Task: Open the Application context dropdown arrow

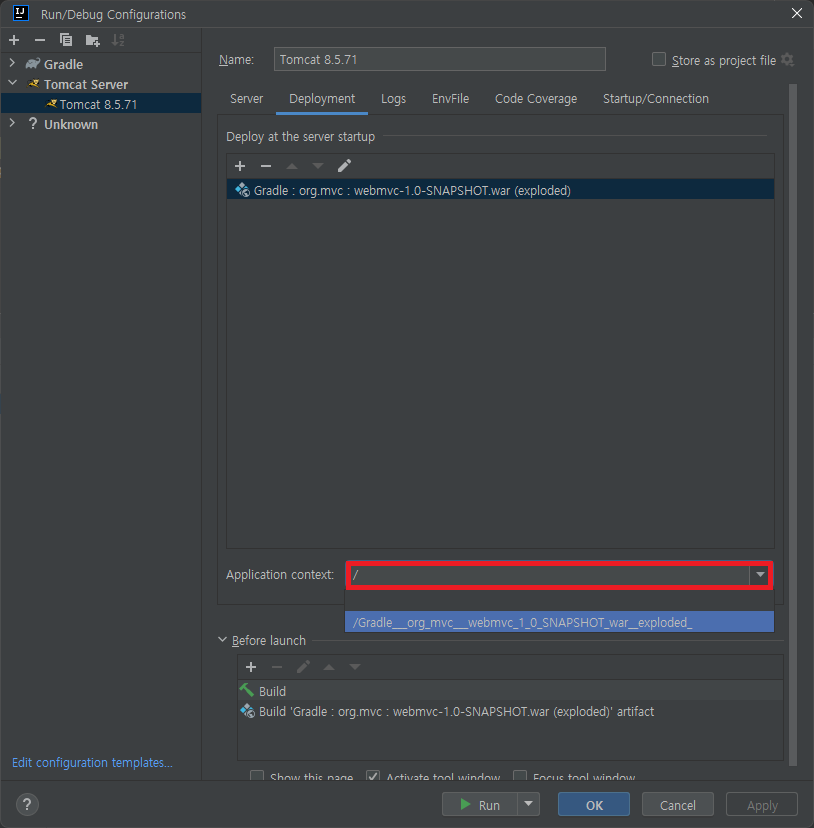Action: coord(760,575)
